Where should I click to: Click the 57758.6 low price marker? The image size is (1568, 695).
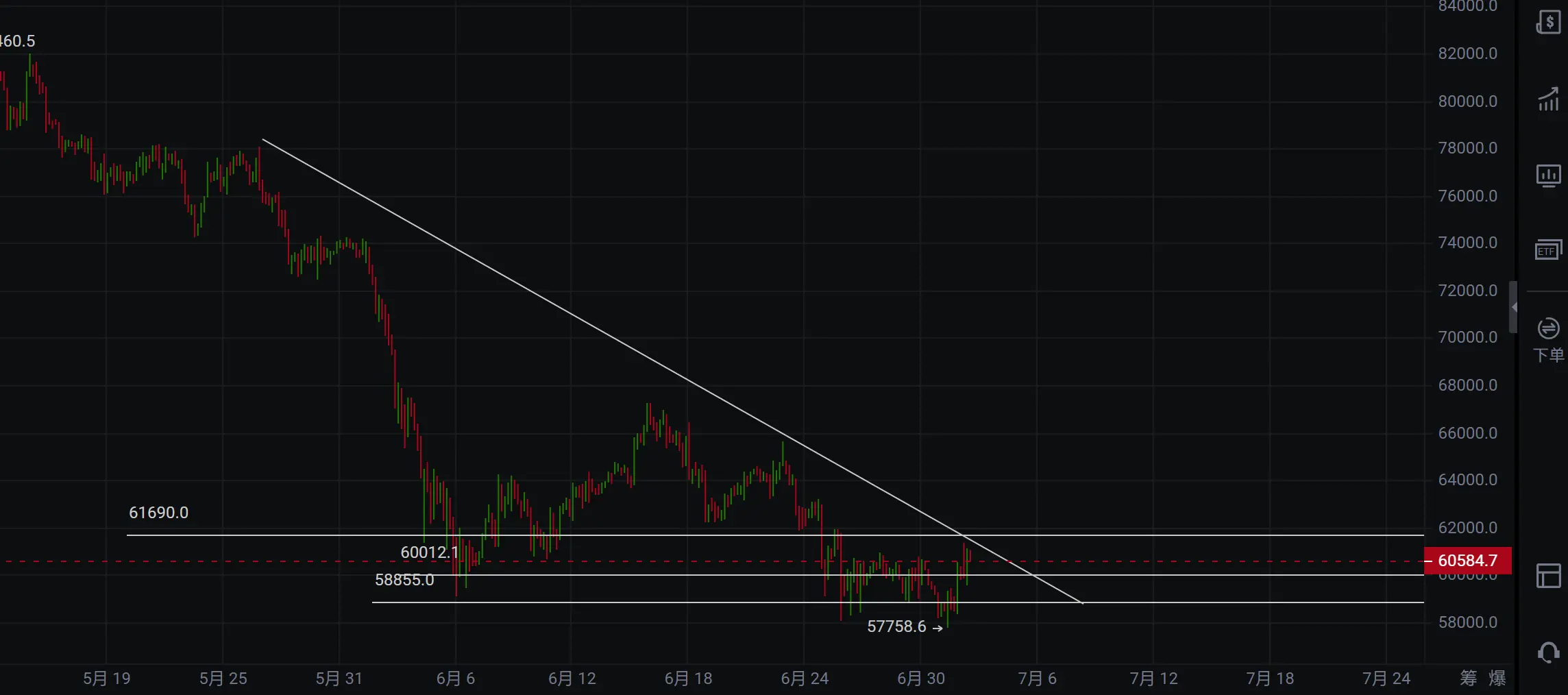pyautogui.click(x=905, y=626)
